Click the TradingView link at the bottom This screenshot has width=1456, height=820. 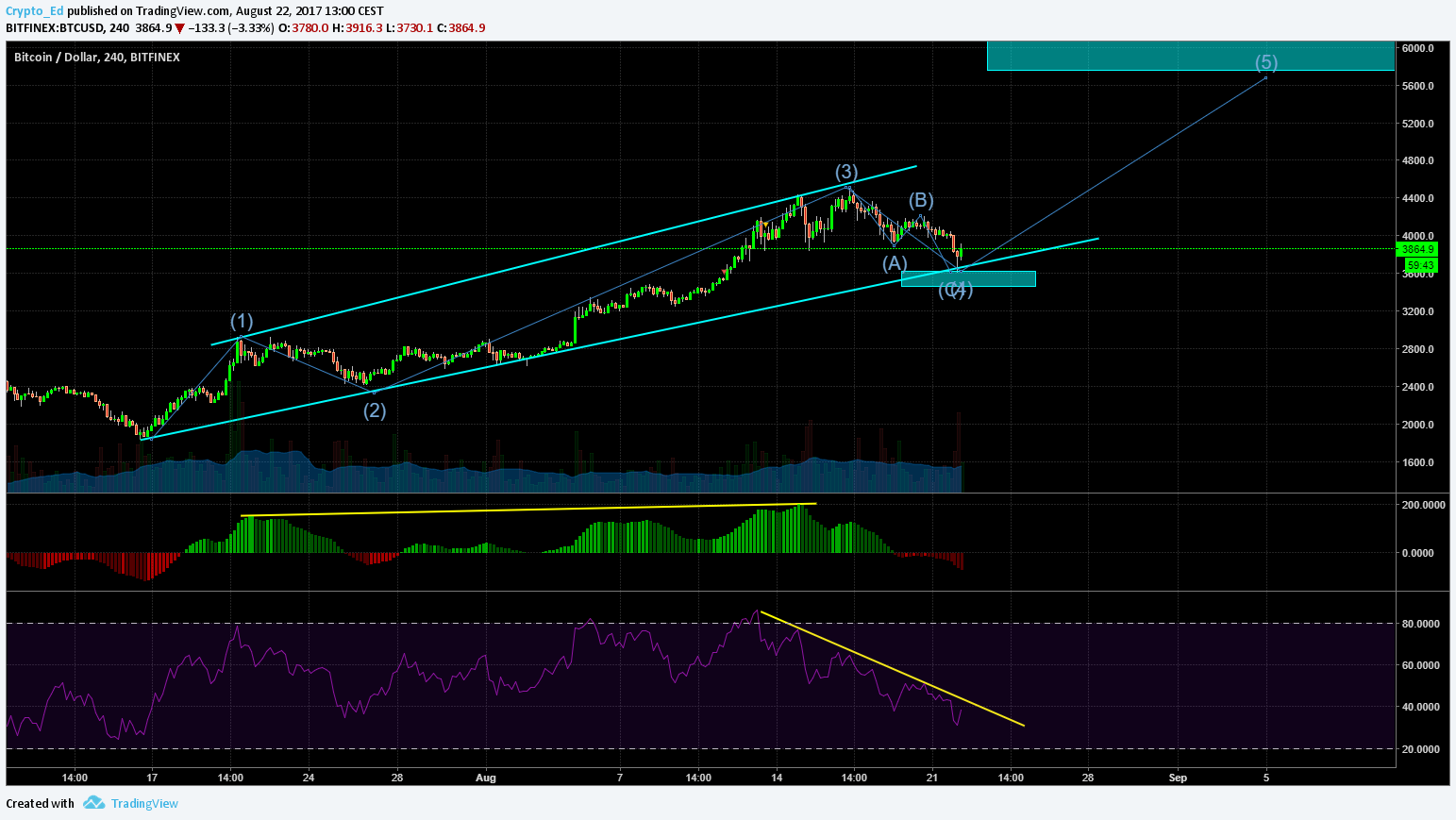pos(144,804)
